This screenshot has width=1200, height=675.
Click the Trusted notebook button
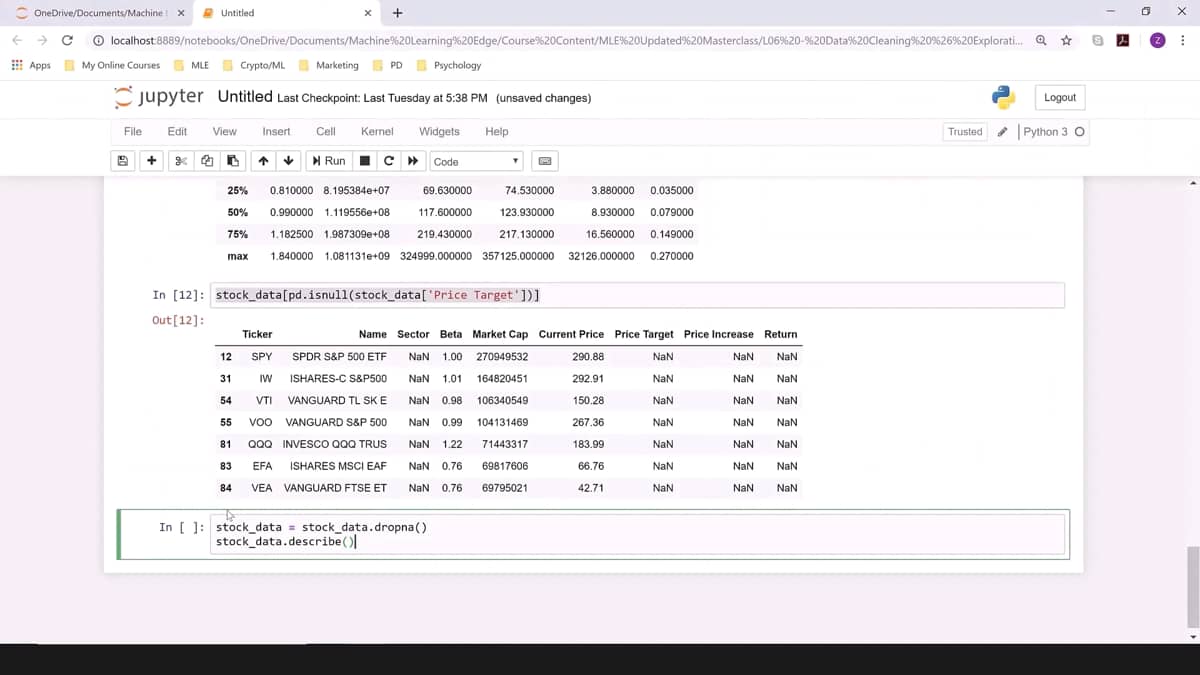(965, 132)
